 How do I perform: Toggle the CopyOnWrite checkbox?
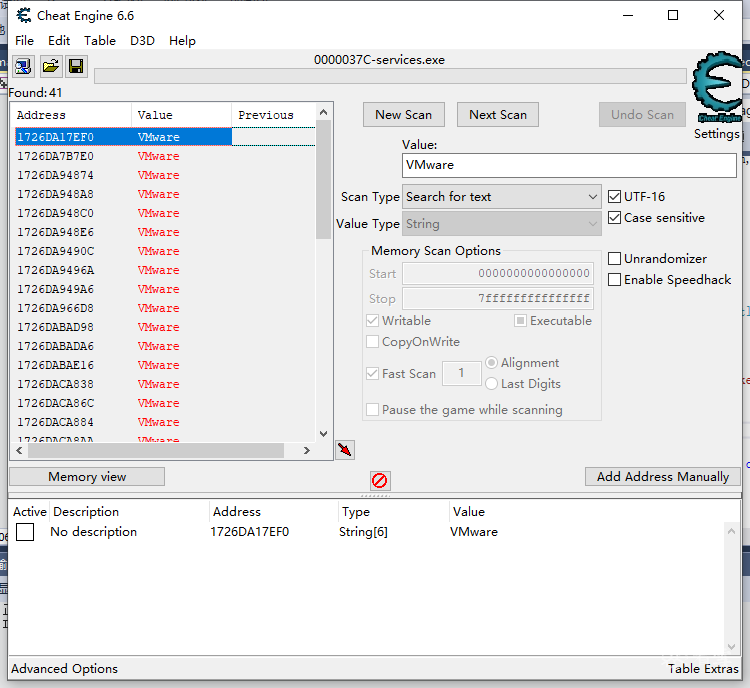pyautogui.click(x=372, y=342)
